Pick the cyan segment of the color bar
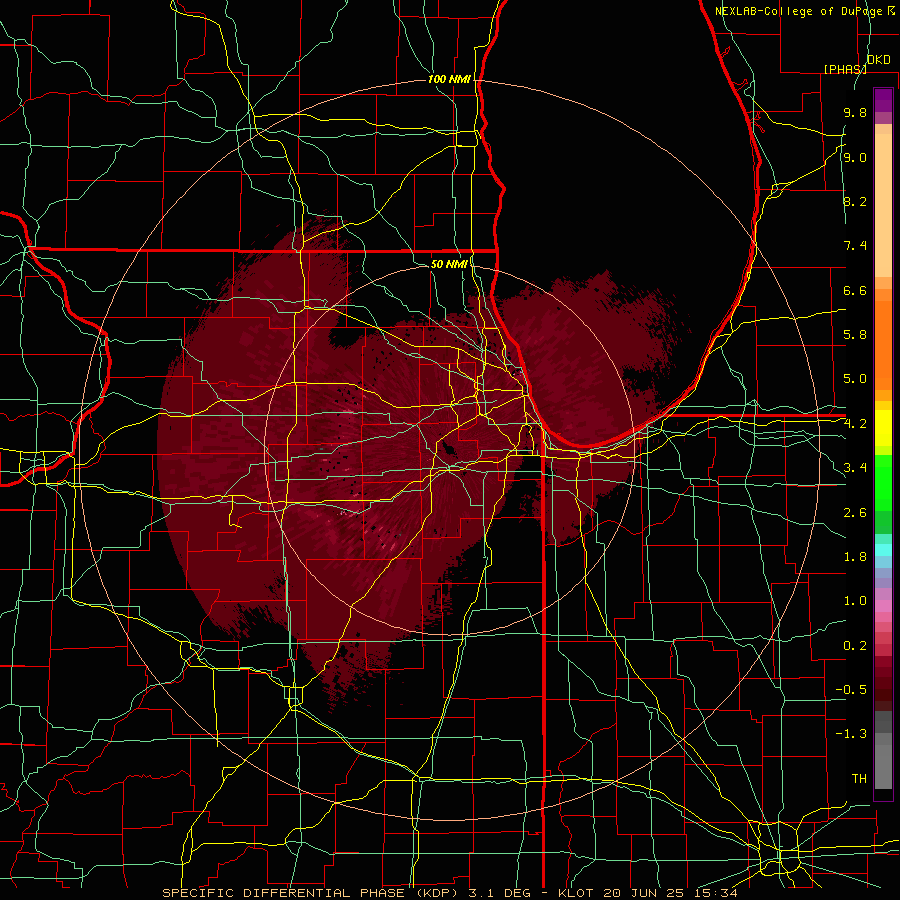900x900 pixels. (883, 550)
